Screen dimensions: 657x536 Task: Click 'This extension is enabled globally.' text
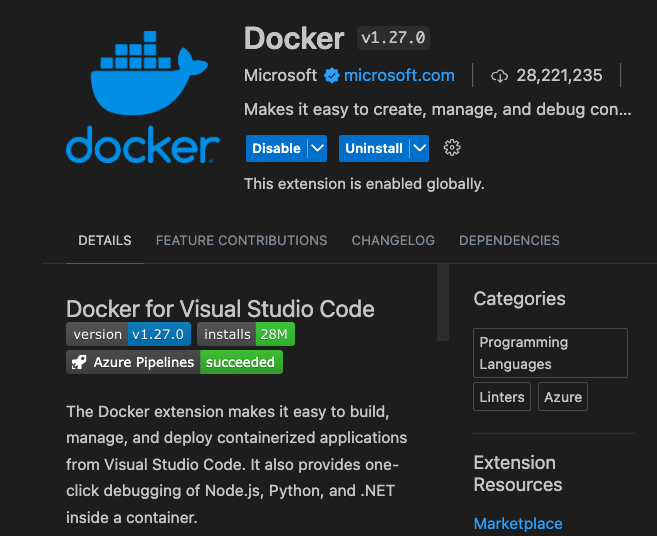(x=364, y=184)
